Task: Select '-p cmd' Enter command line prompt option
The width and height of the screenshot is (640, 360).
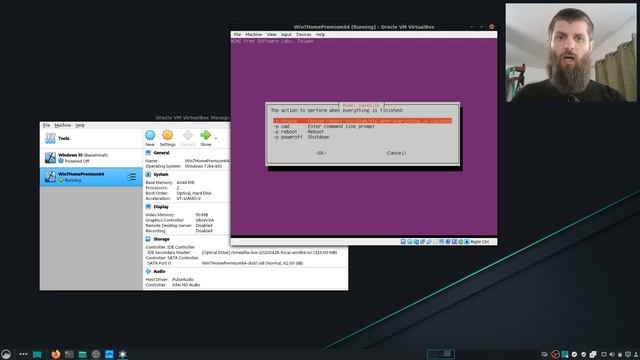Action: 324,127
